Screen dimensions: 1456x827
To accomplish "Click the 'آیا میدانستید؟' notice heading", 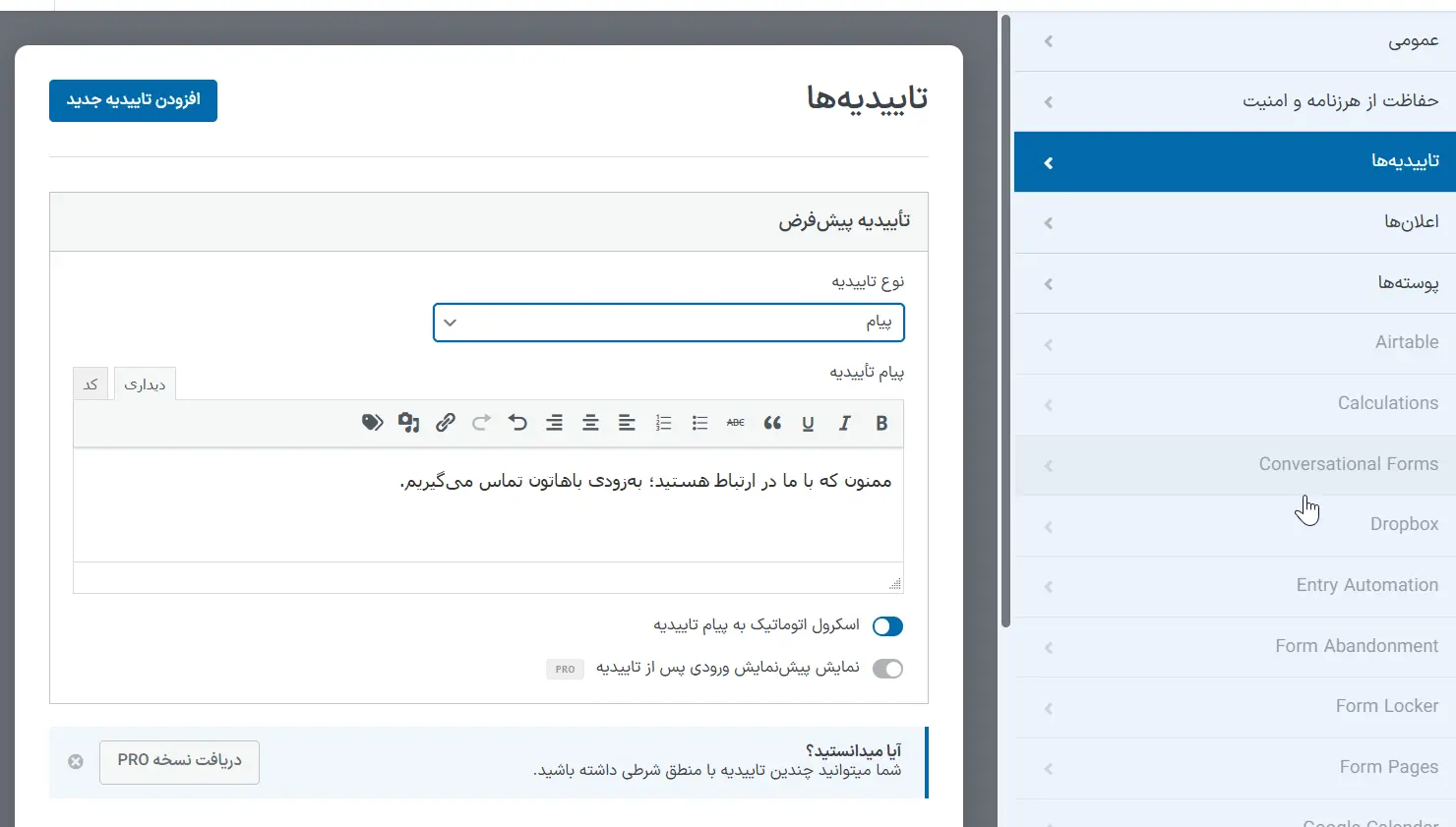I will (854, 751).
